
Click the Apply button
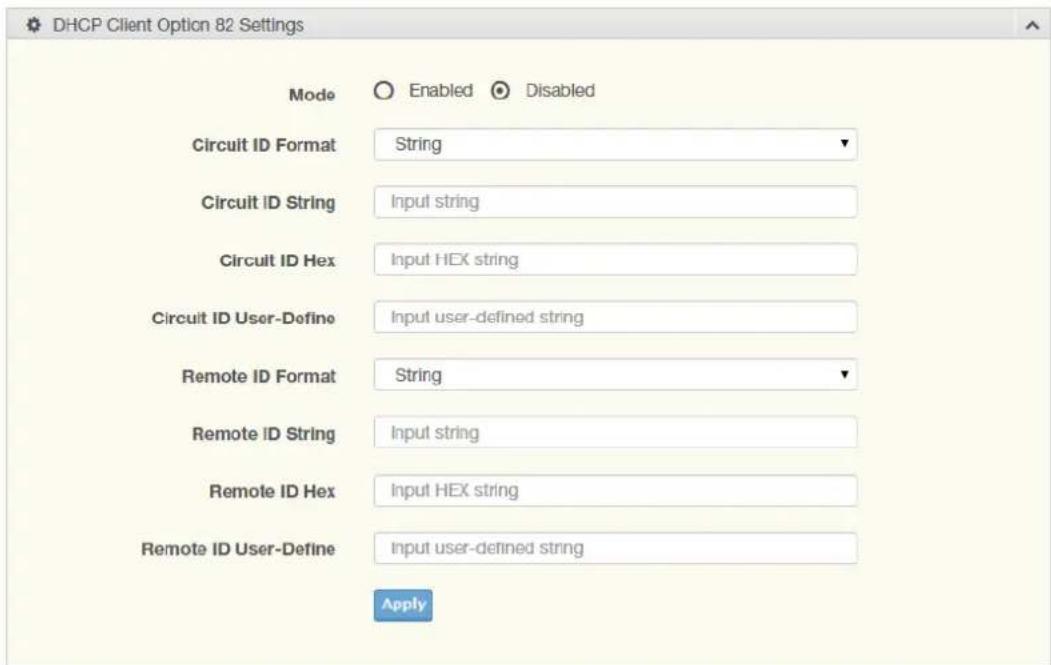point(403,605)
